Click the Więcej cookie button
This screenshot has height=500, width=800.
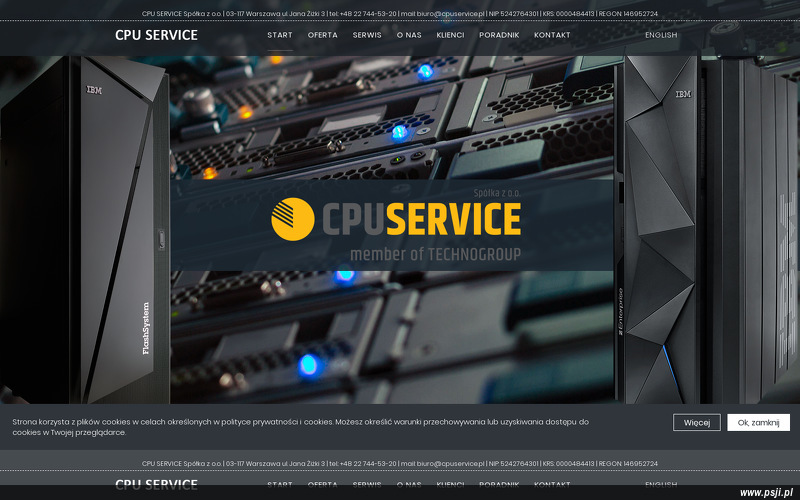[x=697, y=422]
